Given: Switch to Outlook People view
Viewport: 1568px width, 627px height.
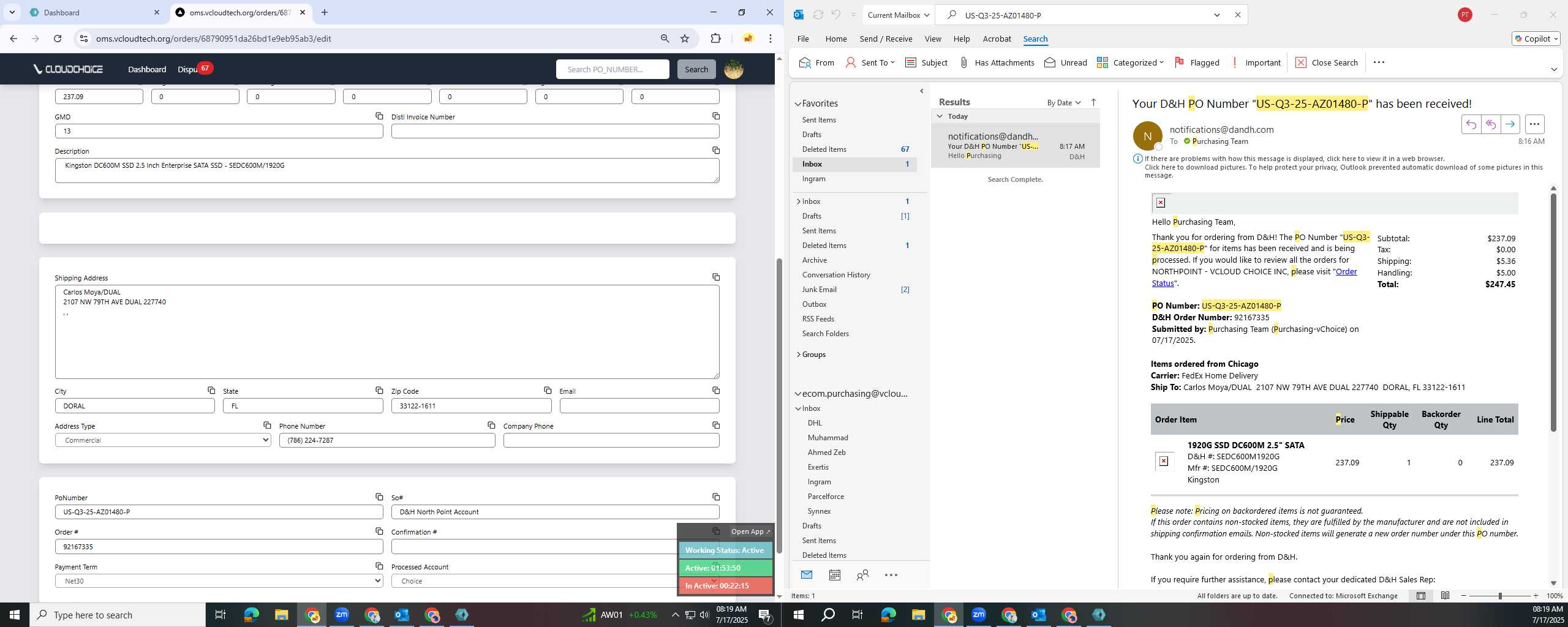Looking at the screenshot, I should point(862,575).
